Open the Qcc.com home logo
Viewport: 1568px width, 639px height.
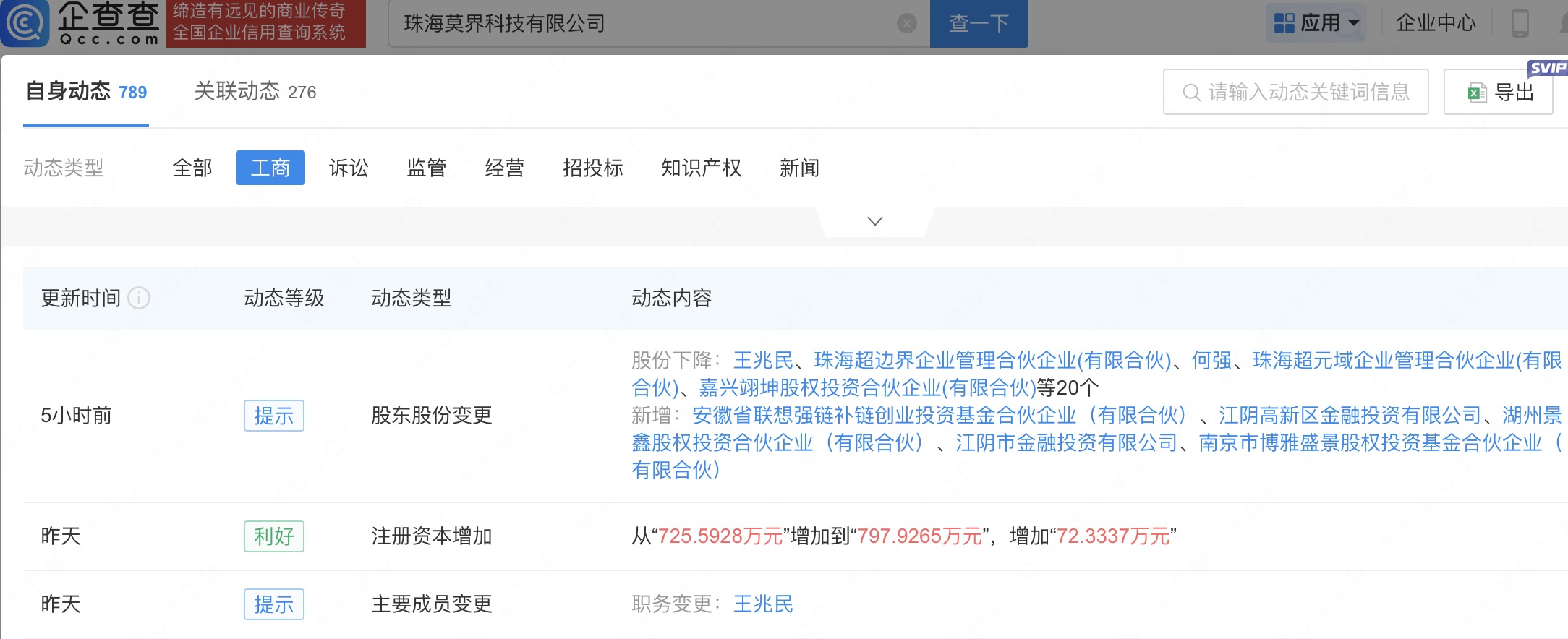80,23
